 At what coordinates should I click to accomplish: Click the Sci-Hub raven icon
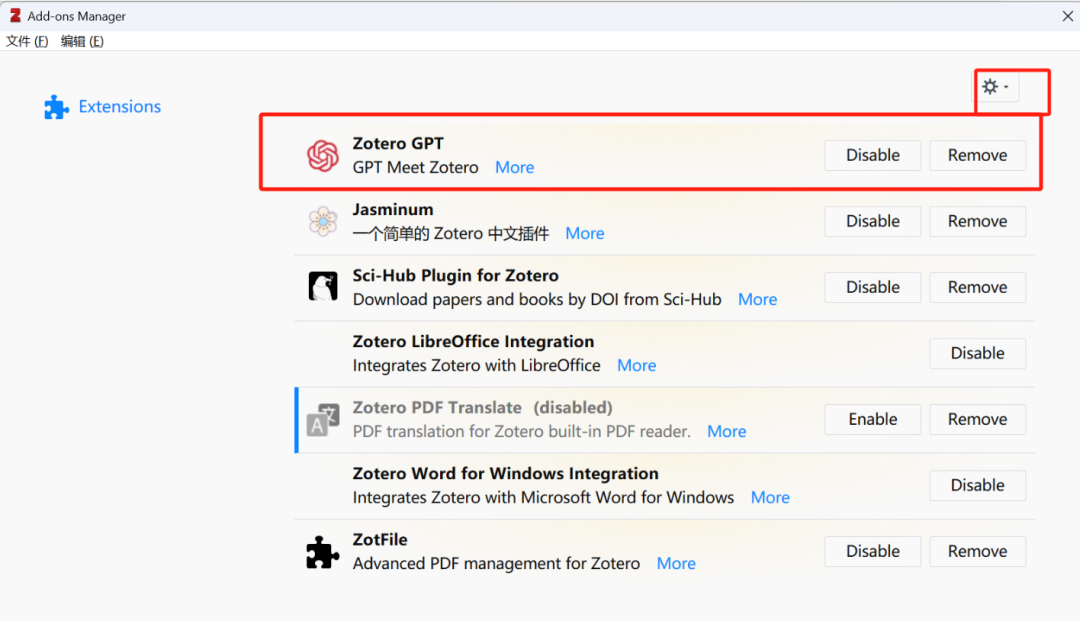tap(322, 286)
